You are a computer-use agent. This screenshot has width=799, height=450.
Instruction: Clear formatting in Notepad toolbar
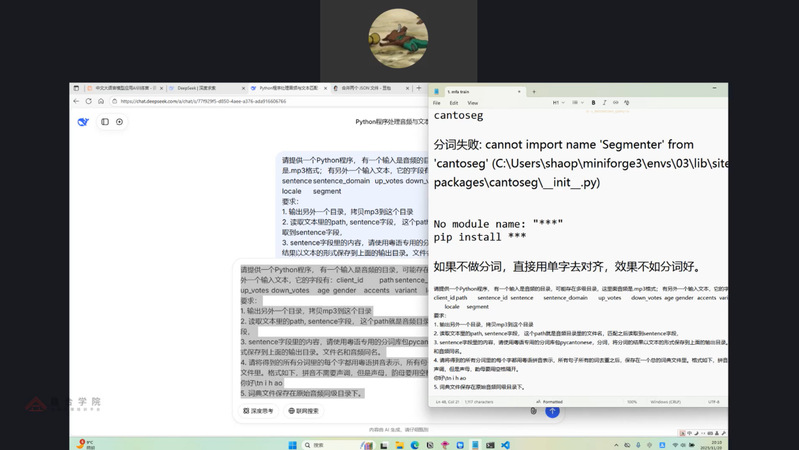627,103
